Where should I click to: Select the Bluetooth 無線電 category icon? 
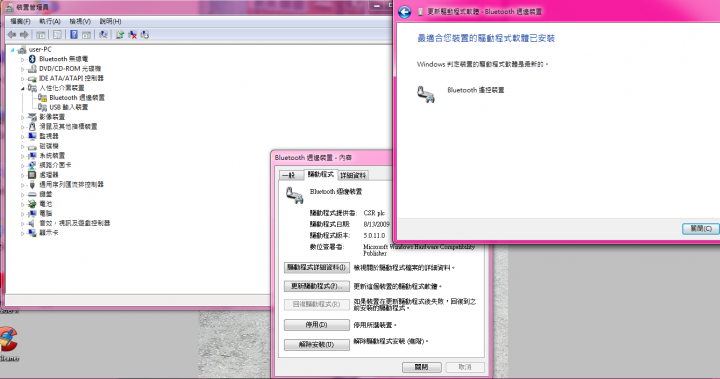32,59
